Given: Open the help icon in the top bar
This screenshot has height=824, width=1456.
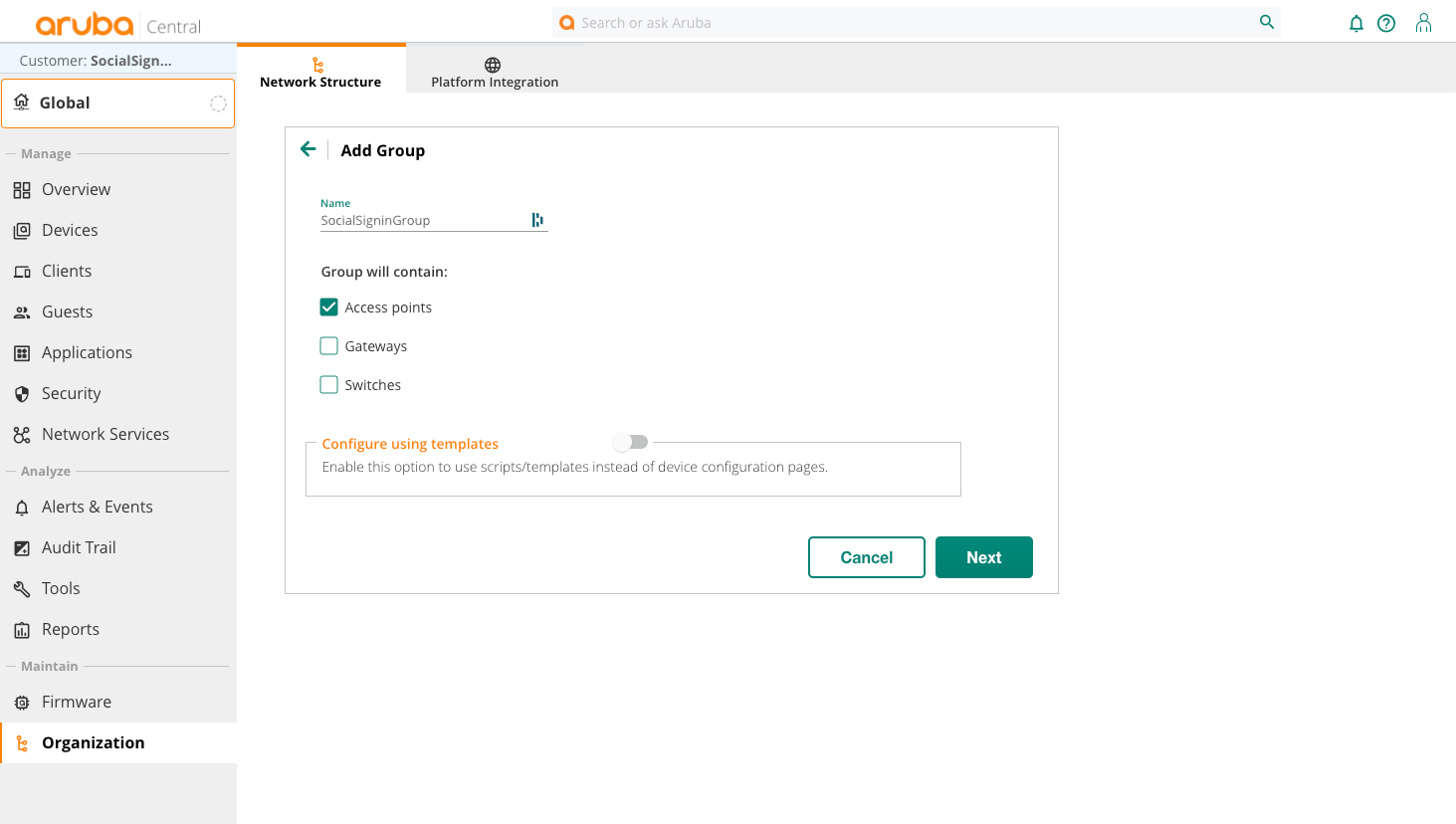Looking at the screenshot, I should point(1386,22).
